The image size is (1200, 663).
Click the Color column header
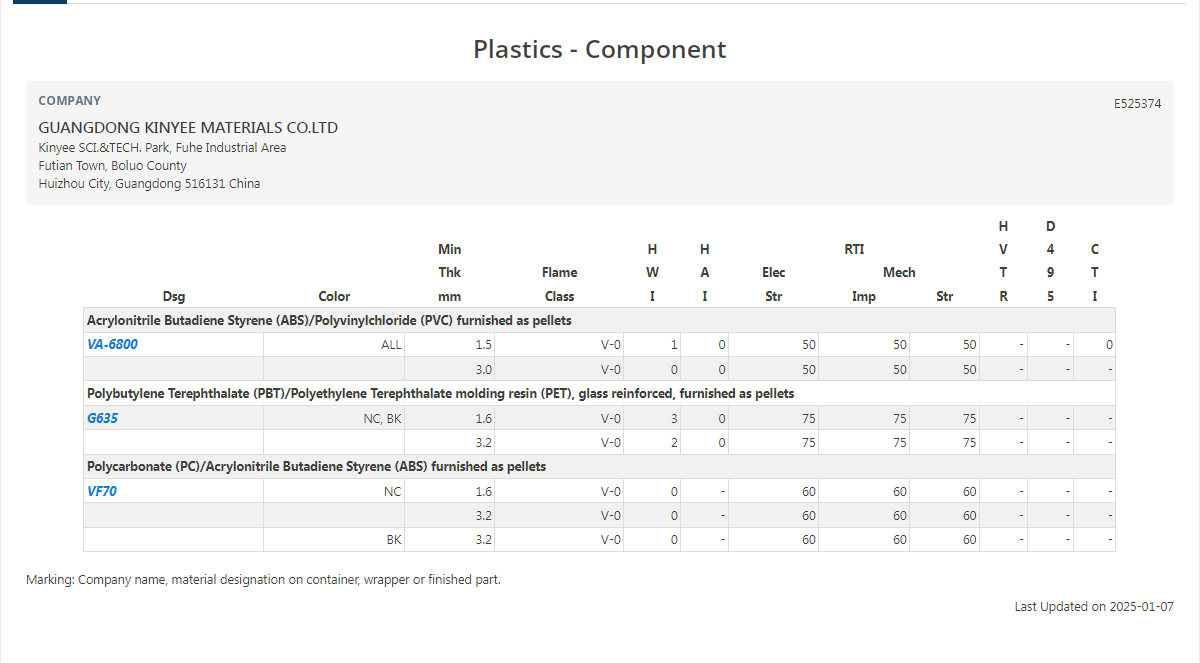pyautogui.click(x=334, y=296)
